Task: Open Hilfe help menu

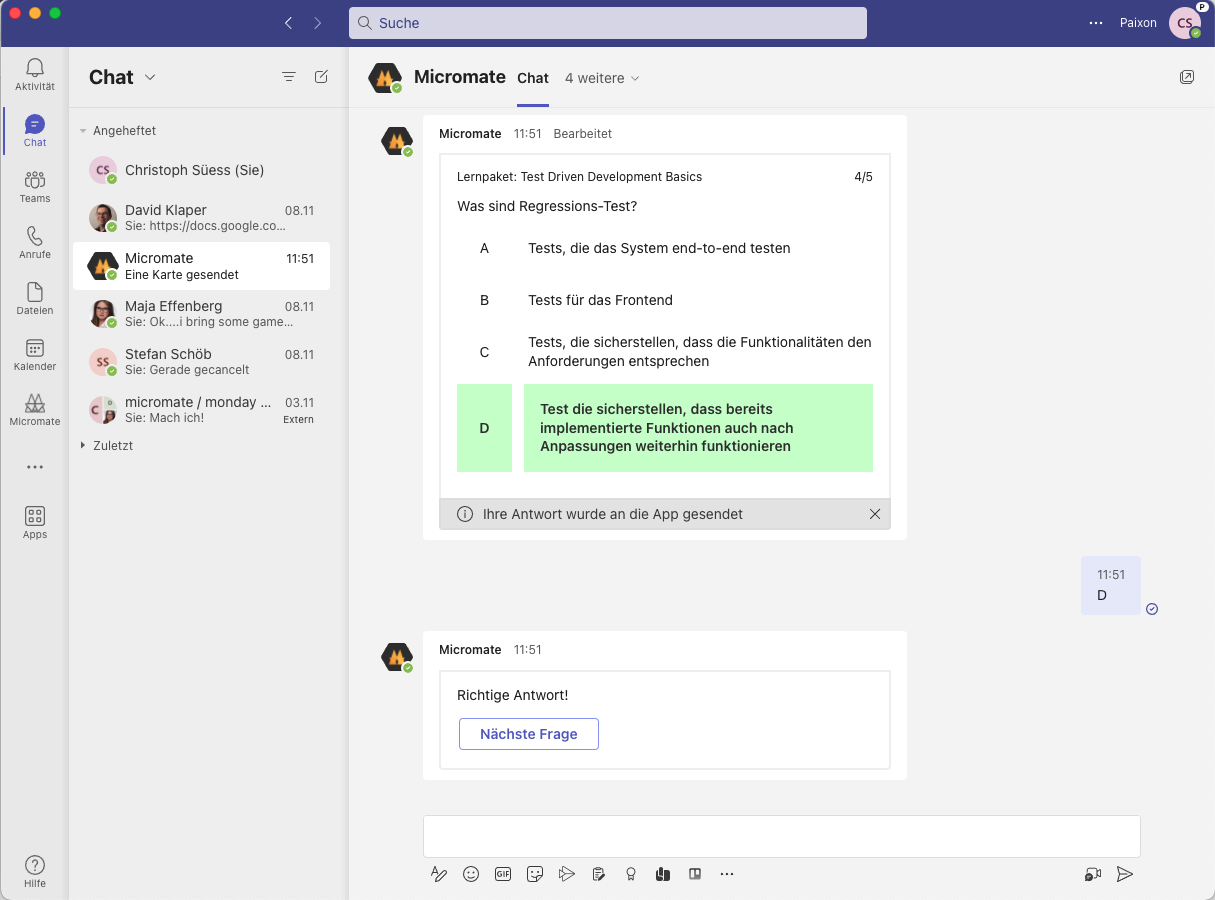Action: click(35, 871)
